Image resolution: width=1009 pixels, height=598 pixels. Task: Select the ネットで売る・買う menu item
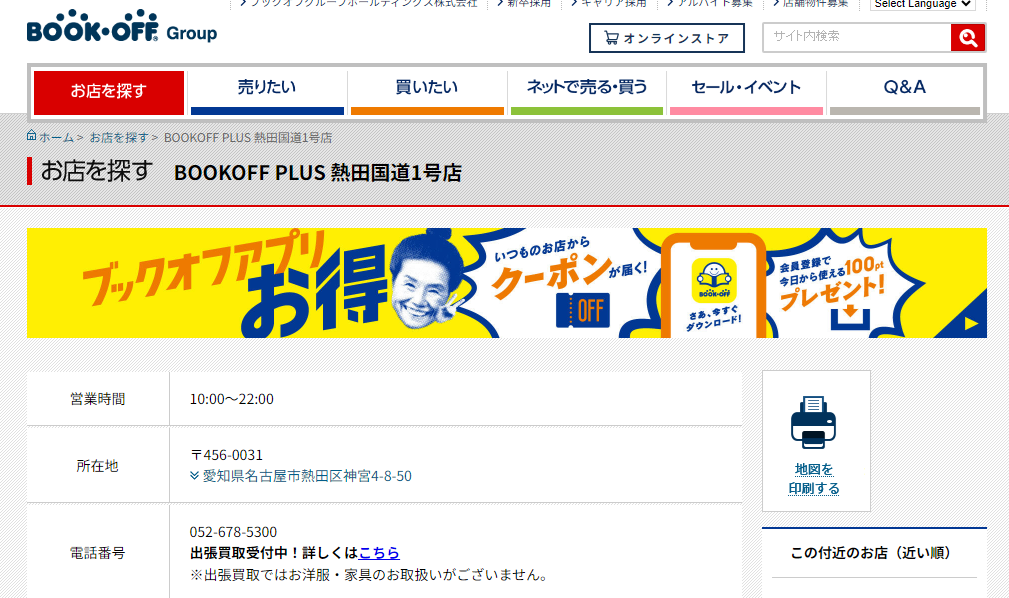pos(587,88)
